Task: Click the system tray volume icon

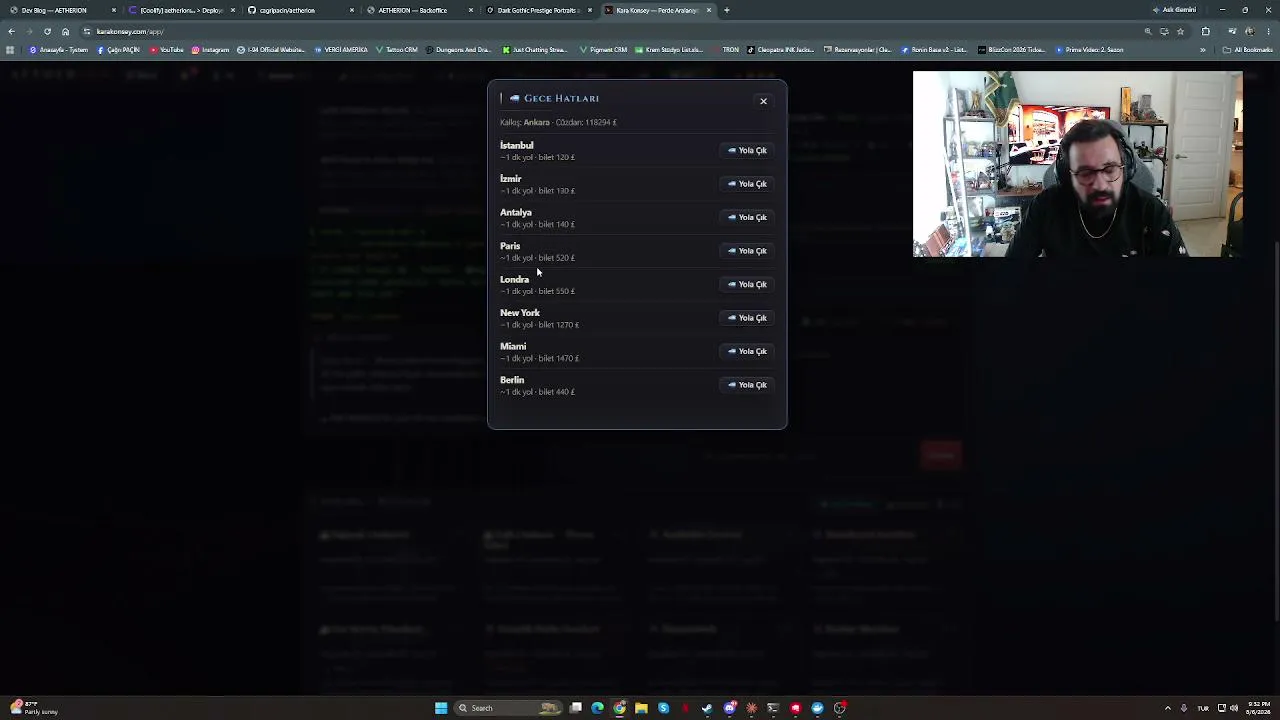Action: point(1233,708)
